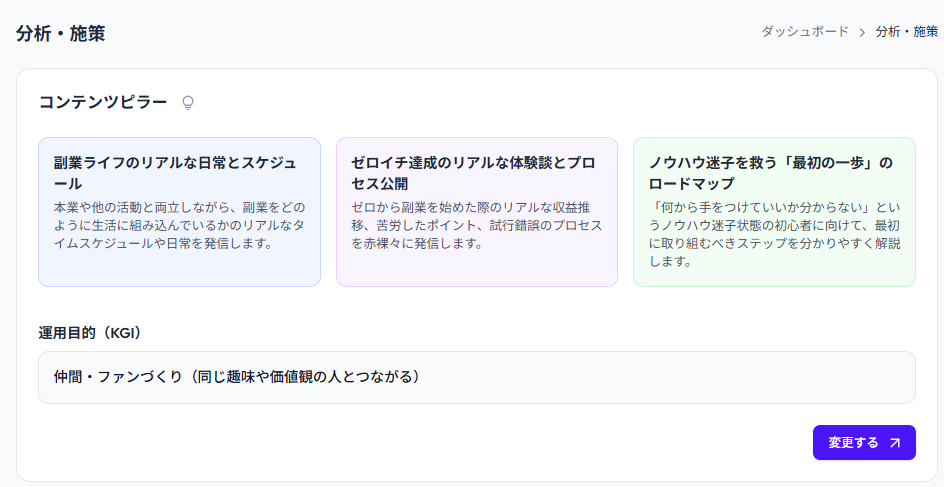
Task: Click the 分析・施策 breadcrumb item
Action: pos(907,32)
